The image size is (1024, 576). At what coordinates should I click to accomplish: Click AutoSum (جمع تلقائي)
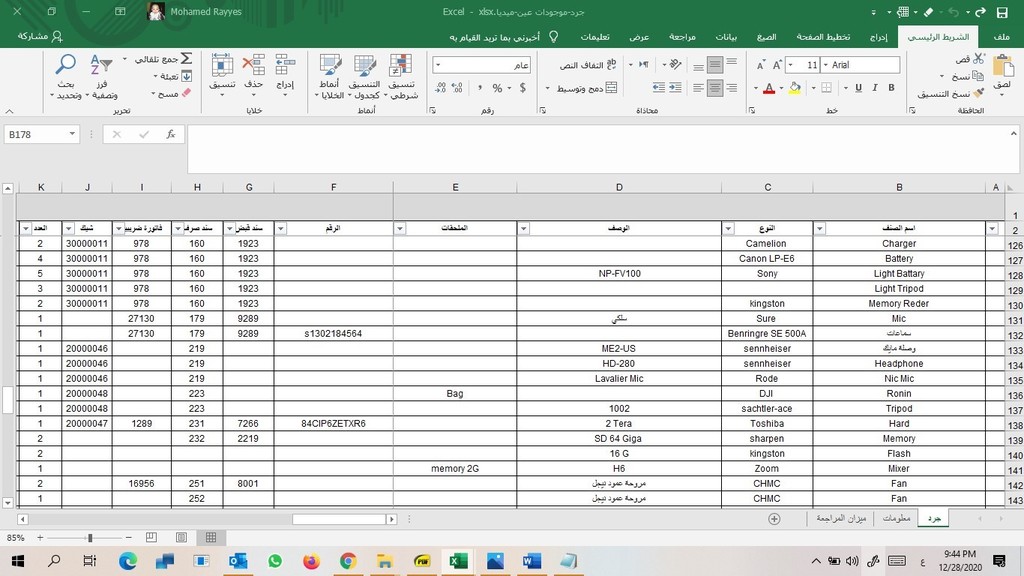(x=163, y=59)
